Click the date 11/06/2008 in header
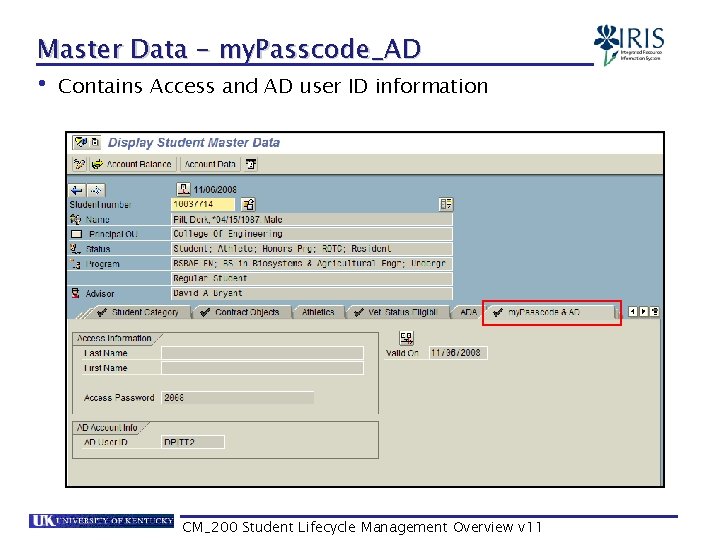 click(x=215, y=190)
